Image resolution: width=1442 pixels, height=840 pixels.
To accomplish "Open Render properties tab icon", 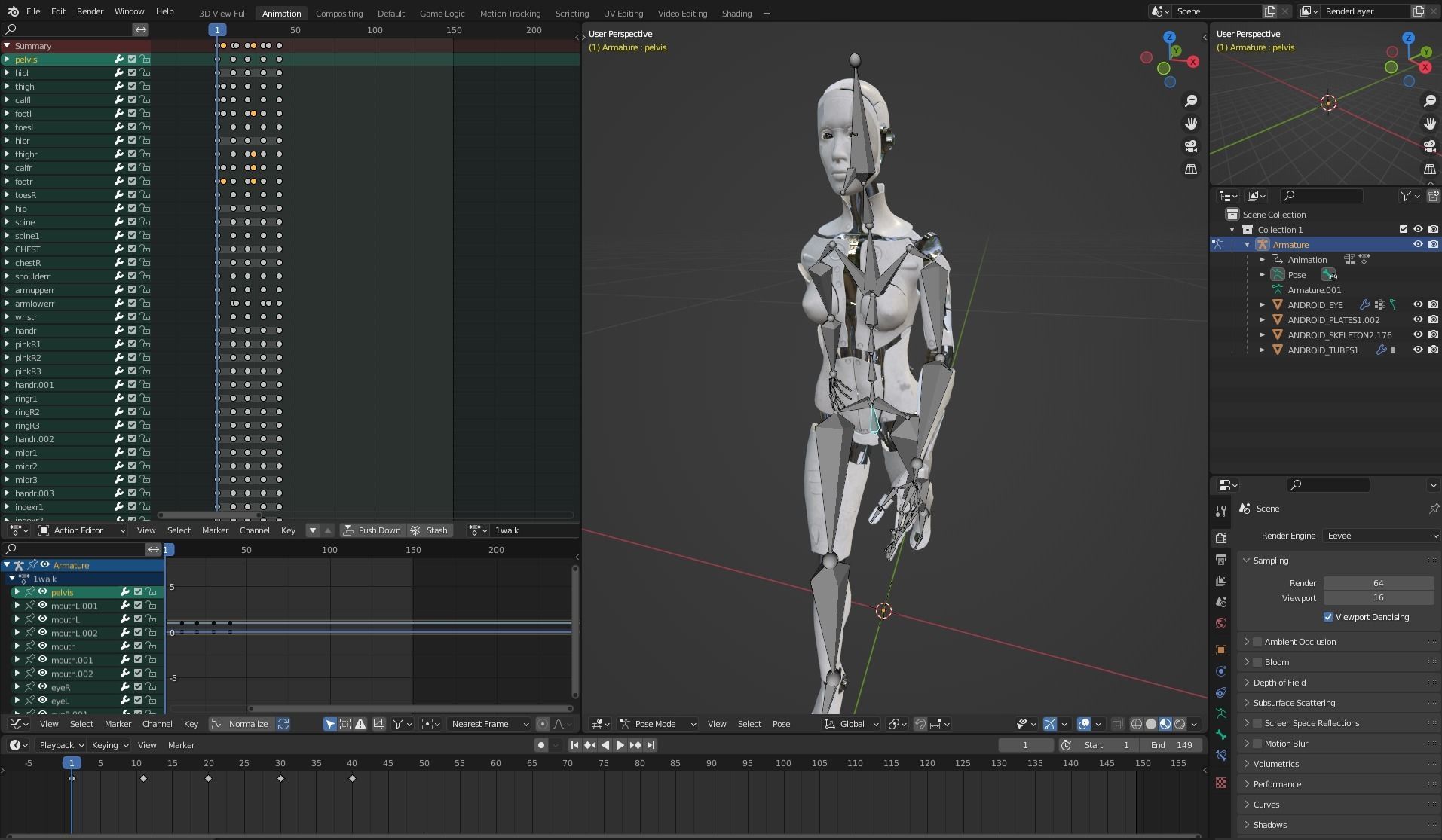I will 1221,539.
